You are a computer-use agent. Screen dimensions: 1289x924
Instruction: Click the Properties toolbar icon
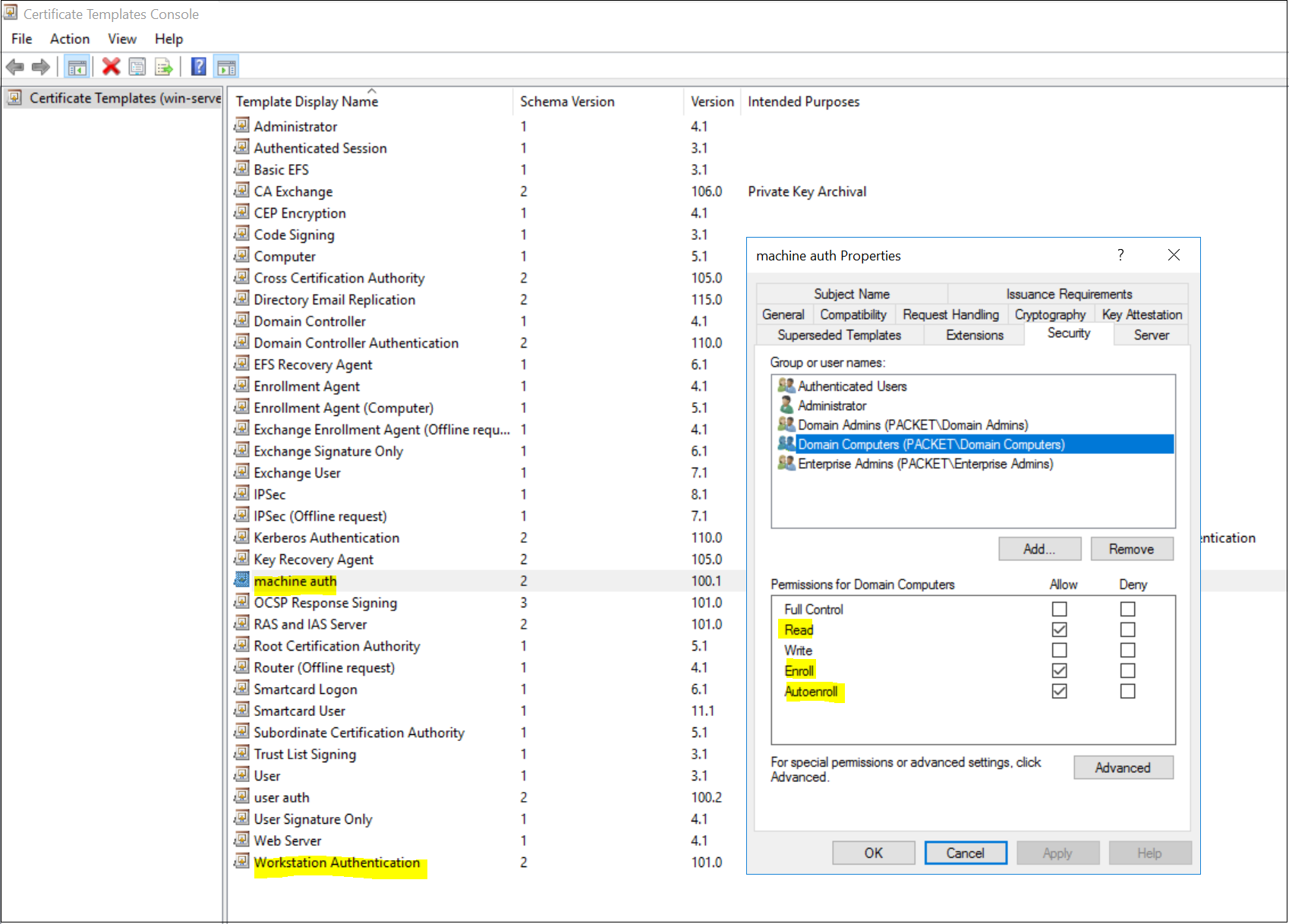[137, 67]
